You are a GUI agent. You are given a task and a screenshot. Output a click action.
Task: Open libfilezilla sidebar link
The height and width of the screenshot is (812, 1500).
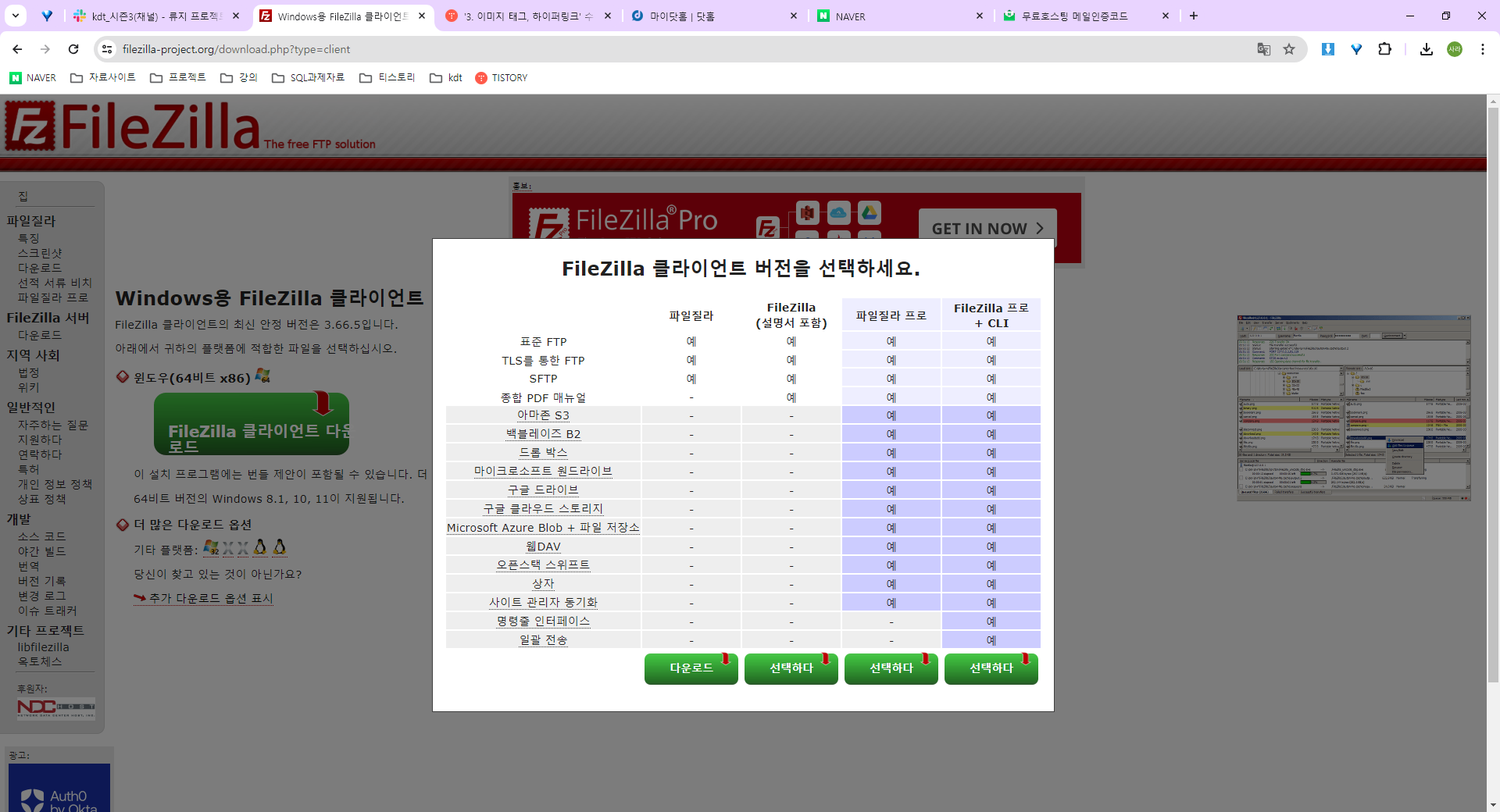[x=44, y=647]
